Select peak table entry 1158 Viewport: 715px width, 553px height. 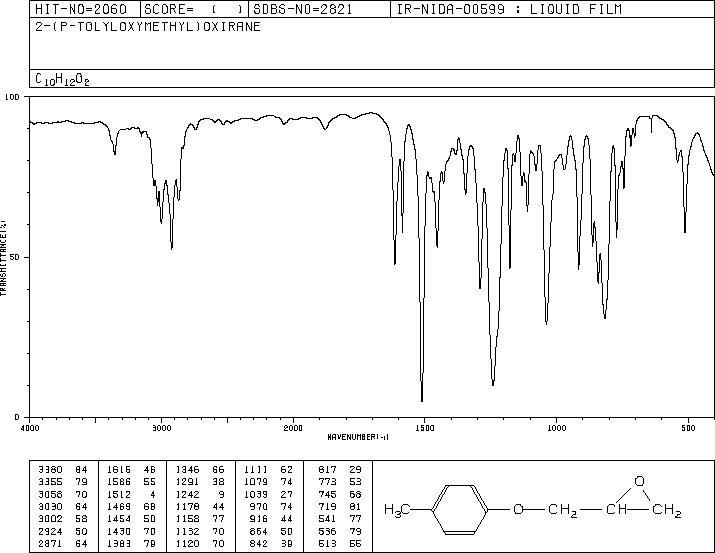coord(187,519)
